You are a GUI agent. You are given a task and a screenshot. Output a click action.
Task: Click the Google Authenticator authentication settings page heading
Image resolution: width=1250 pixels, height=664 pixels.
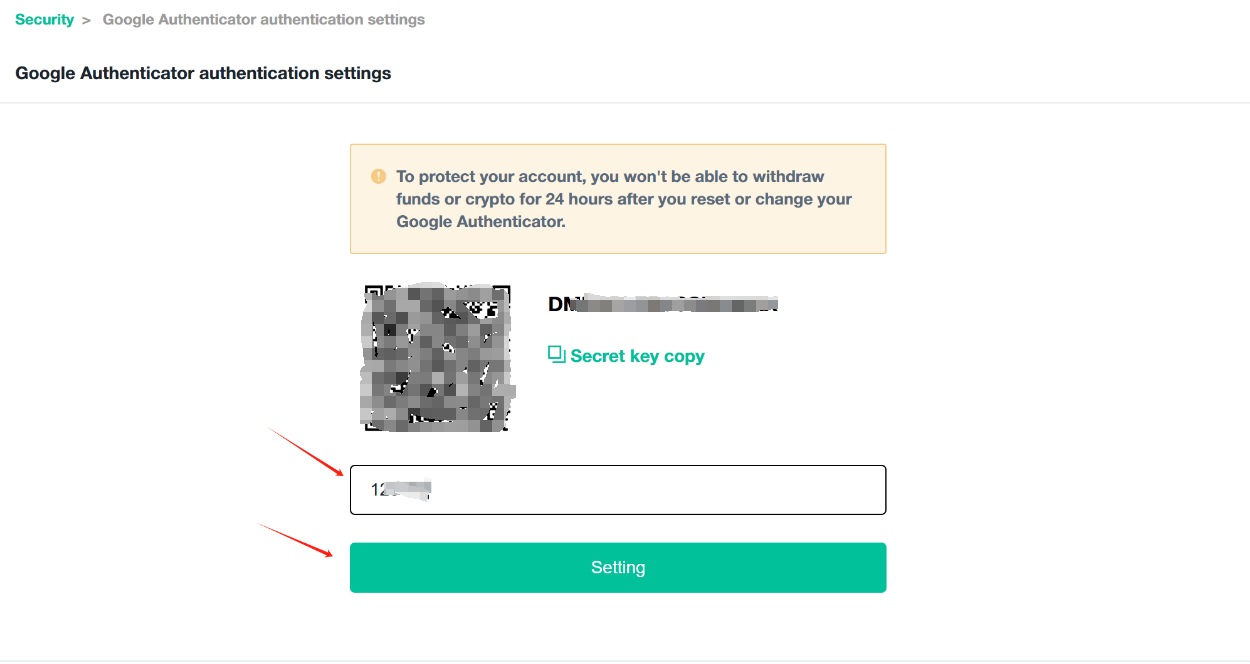point(203,73)
